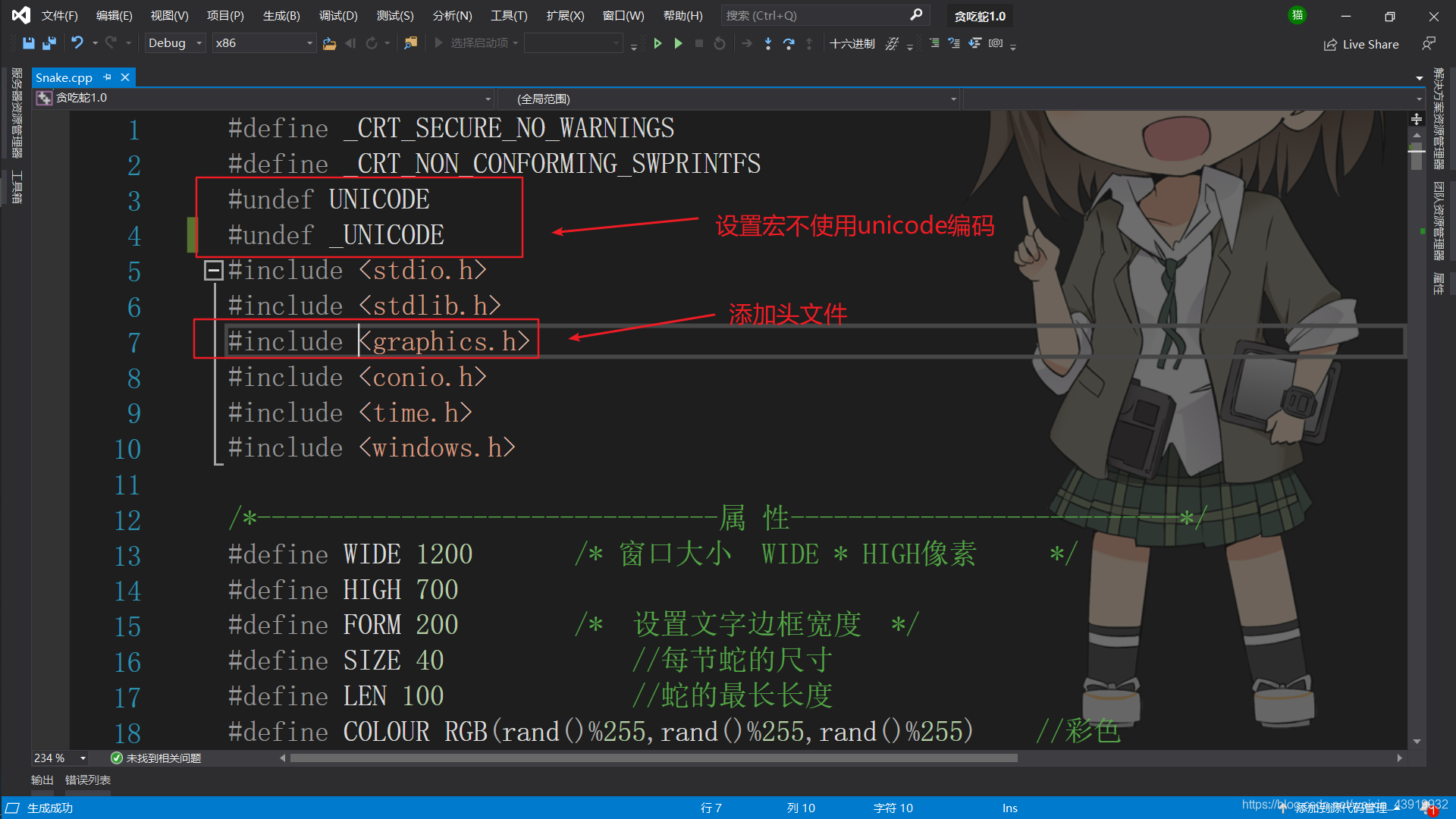Click the 未找到相关问题 status indicator

(156, 758)
